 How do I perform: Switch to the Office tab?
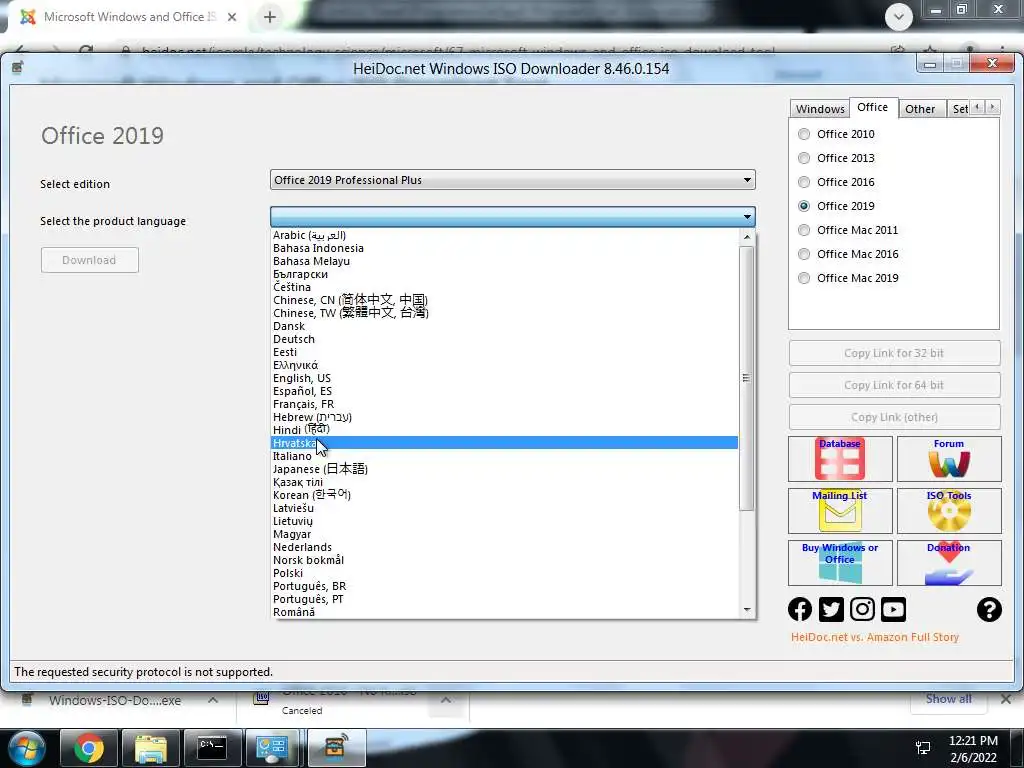click(x=872, y=107)
